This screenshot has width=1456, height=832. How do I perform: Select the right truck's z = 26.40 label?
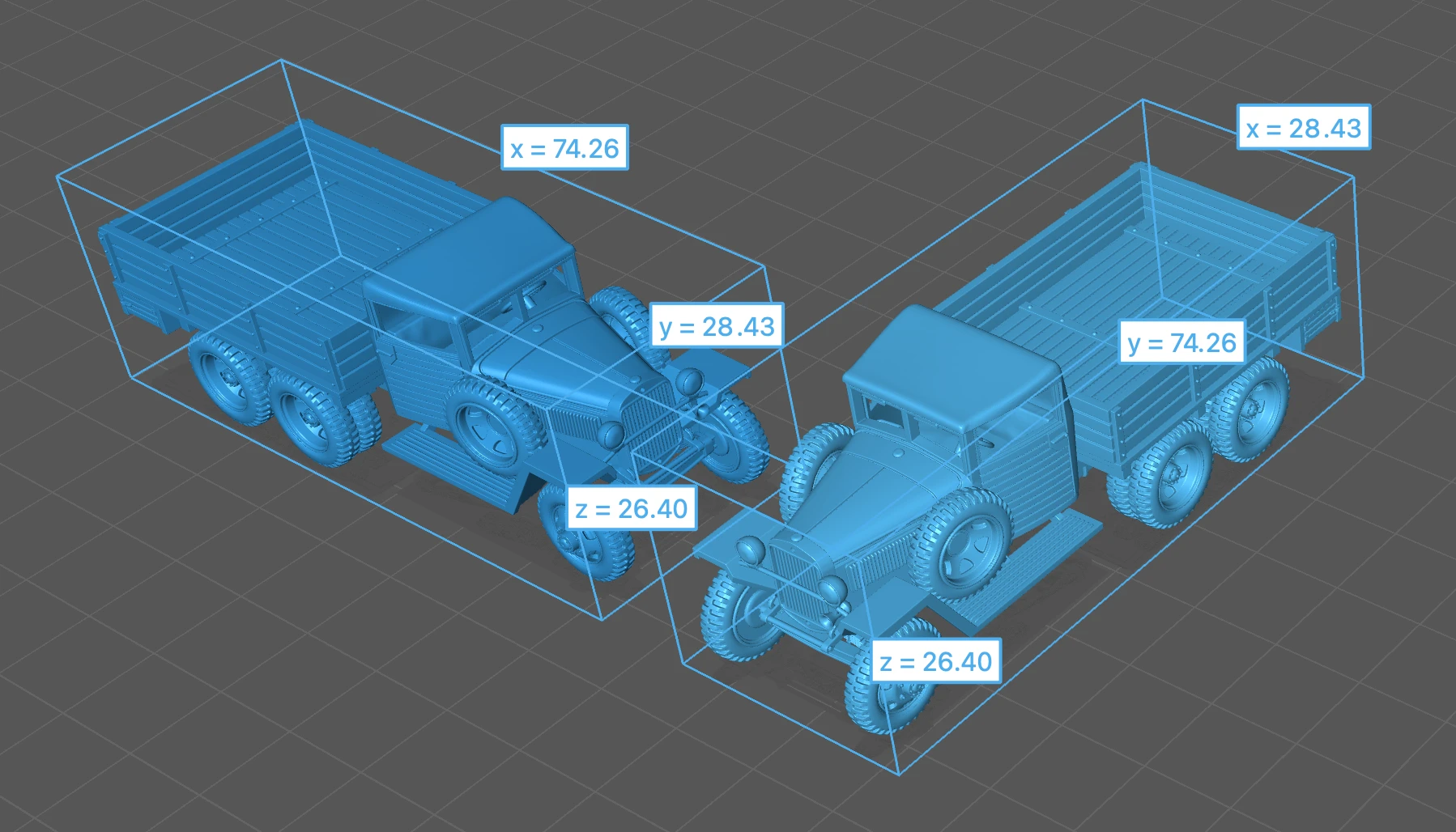tap(936, 660)
